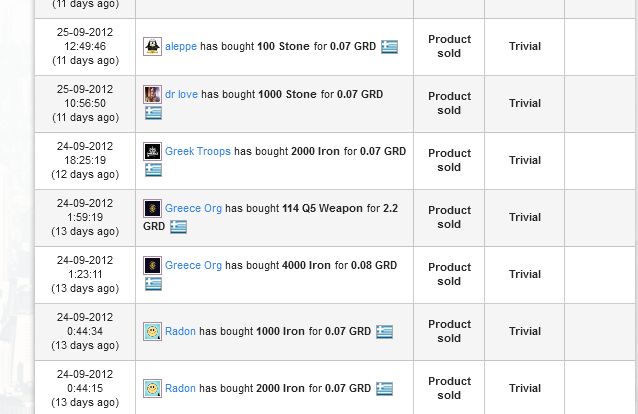638x414 pixels.
Task: Click Radon's smiley avatar in 2000 Iron row
Action: click(x=152, y=388)
